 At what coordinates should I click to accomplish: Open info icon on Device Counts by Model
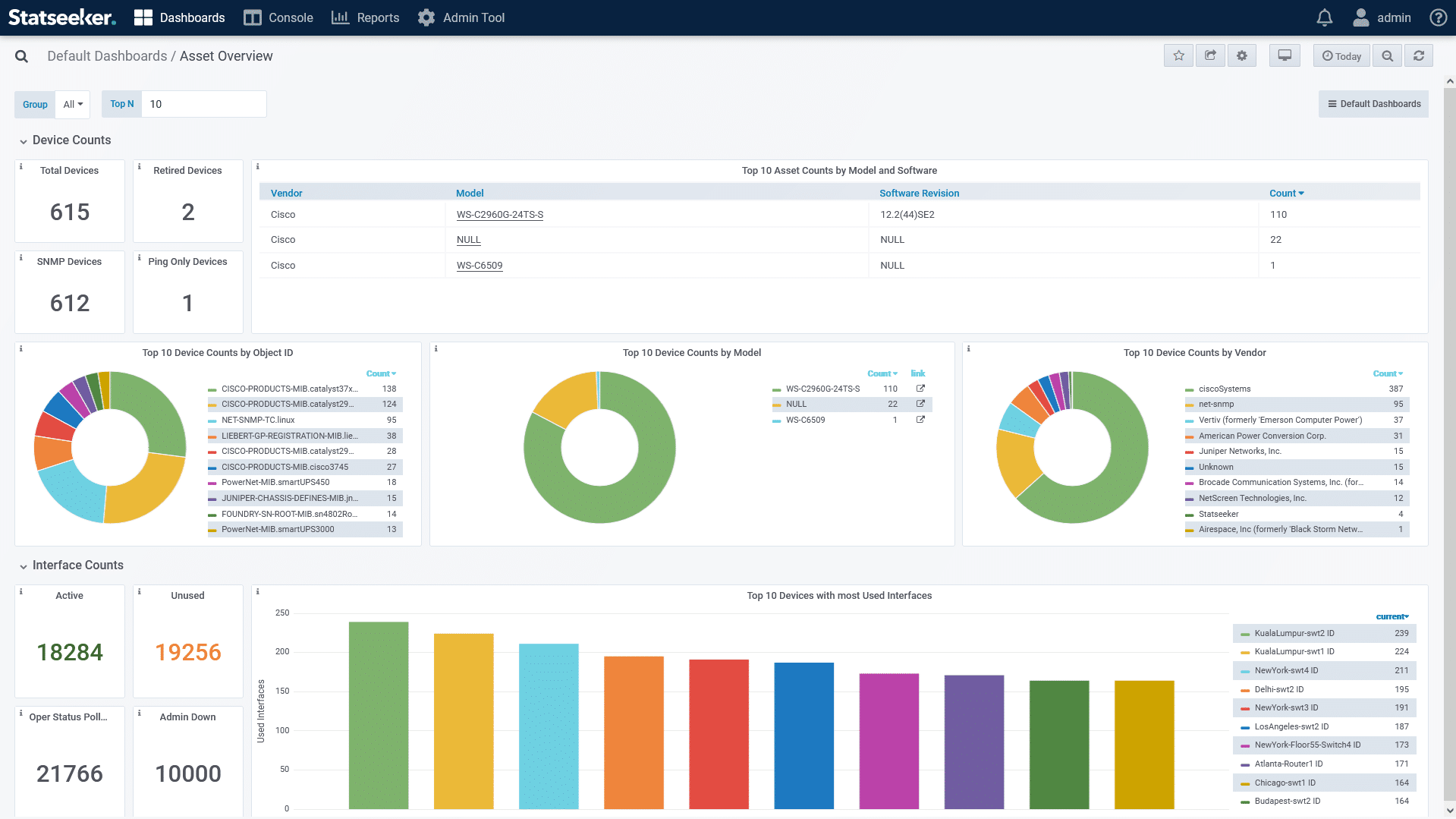[x=436, y=348]
